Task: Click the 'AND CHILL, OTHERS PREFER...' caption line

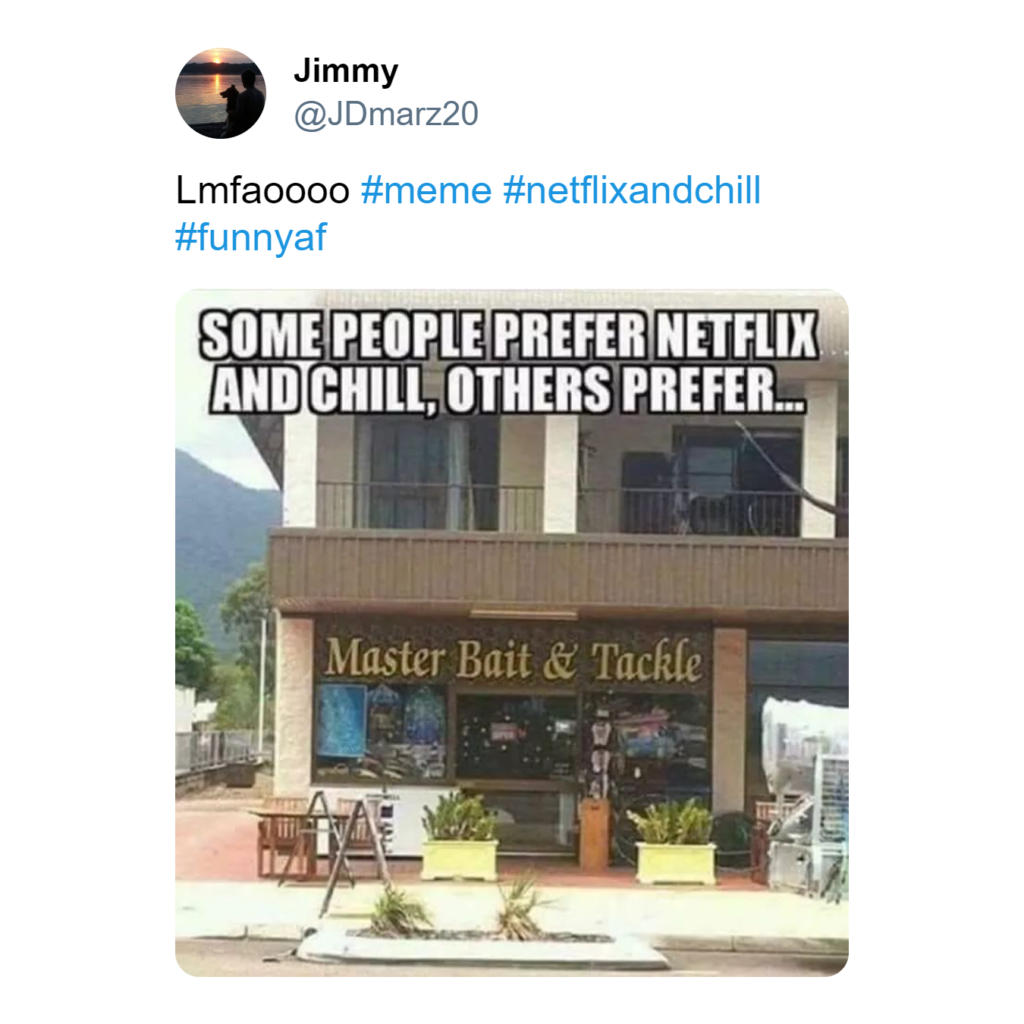Action: (508, 389)
